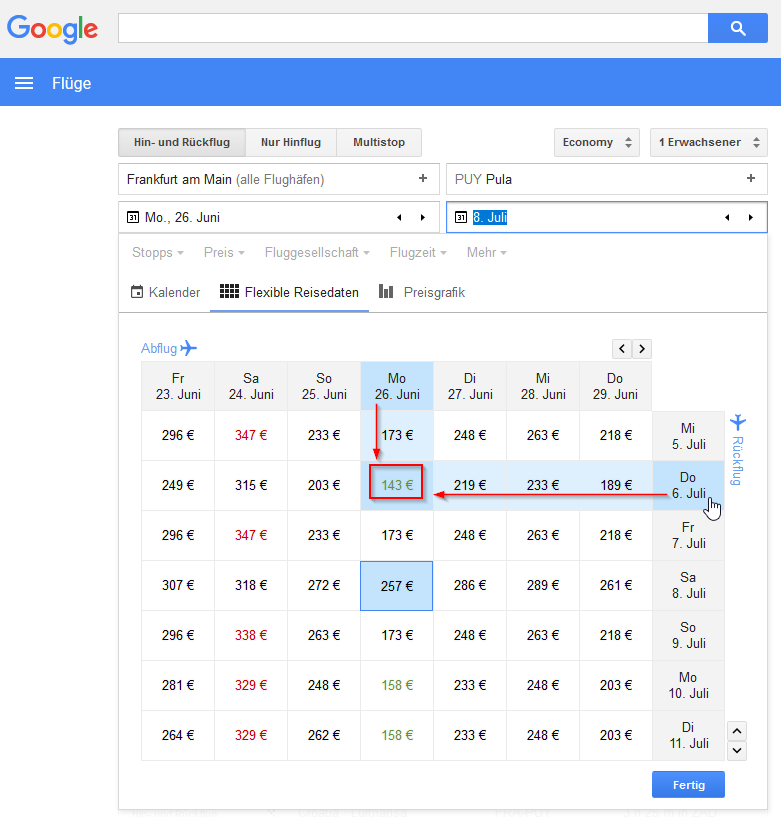Click calendar icon in departure date field
Viewport: 781px width, 817px height.
(x=133, y=217)
